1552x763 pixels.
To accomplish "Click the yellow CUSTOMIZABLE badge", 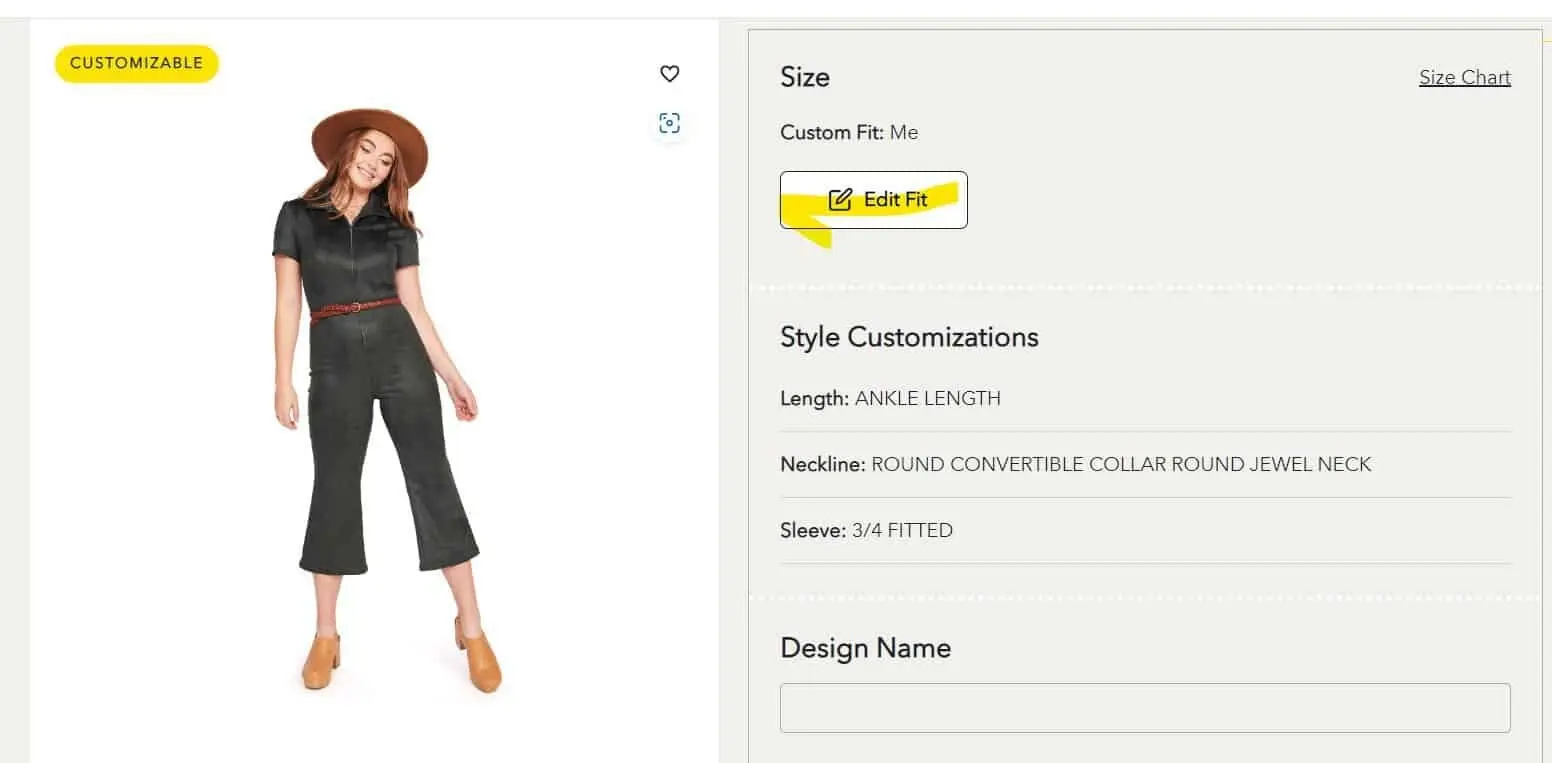I will (x=136, y=63).
